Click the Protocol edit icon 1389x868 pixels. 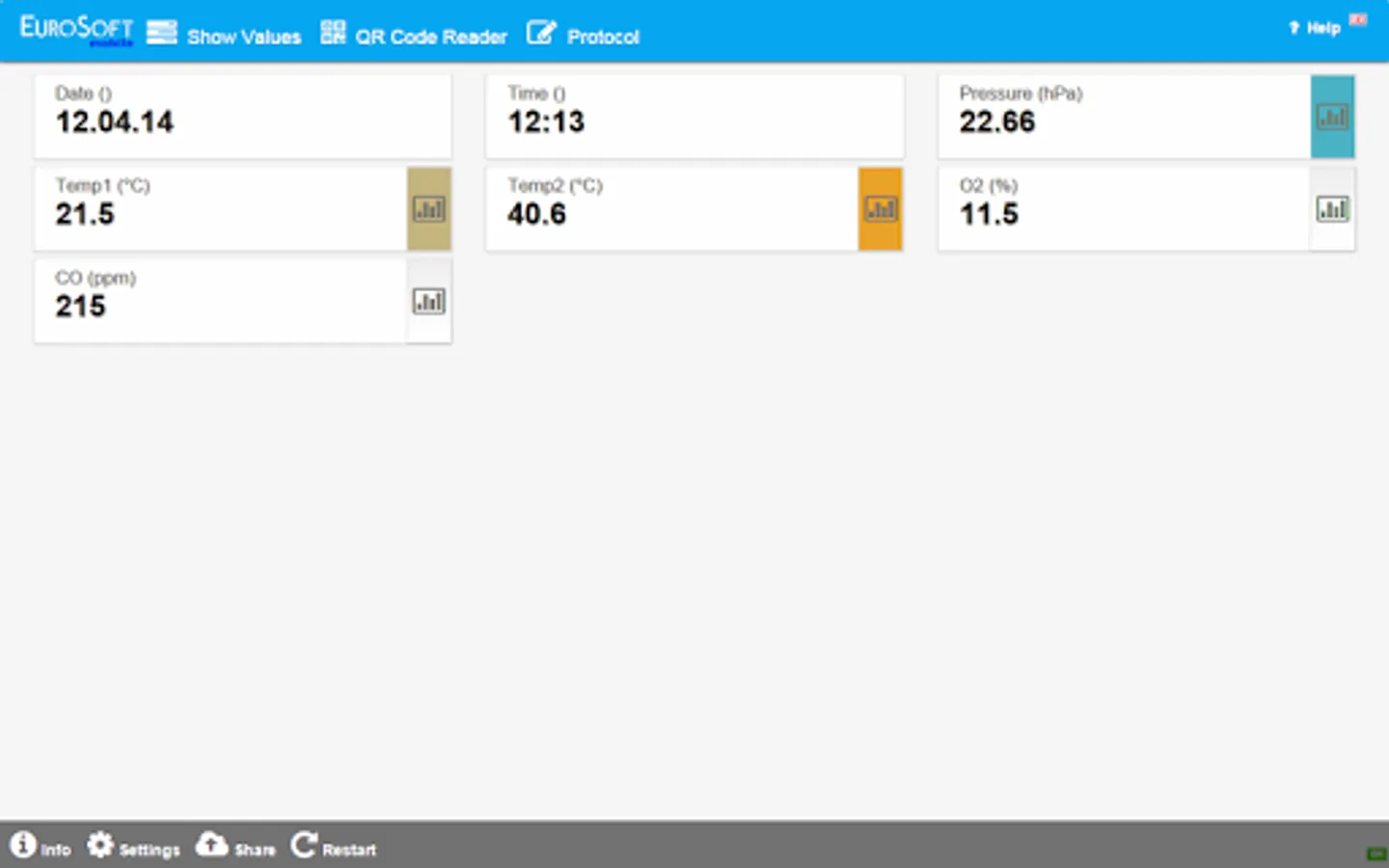[541, 33]
